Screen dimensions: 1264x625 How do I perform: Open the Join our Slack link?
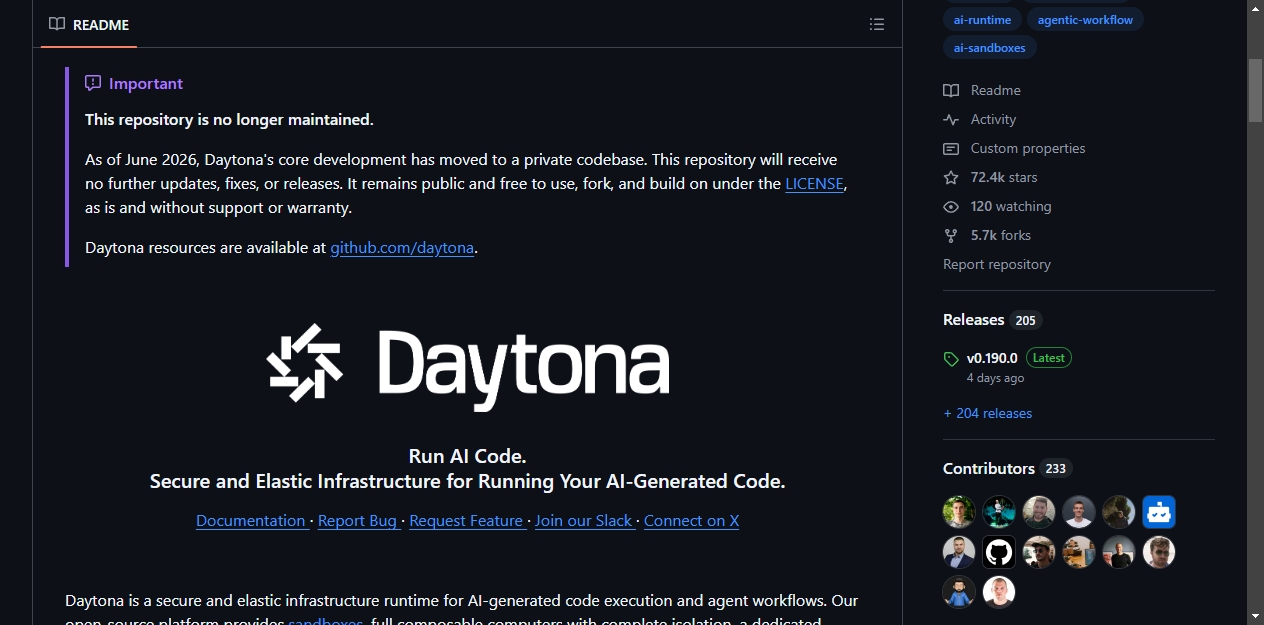coord(584,521)
